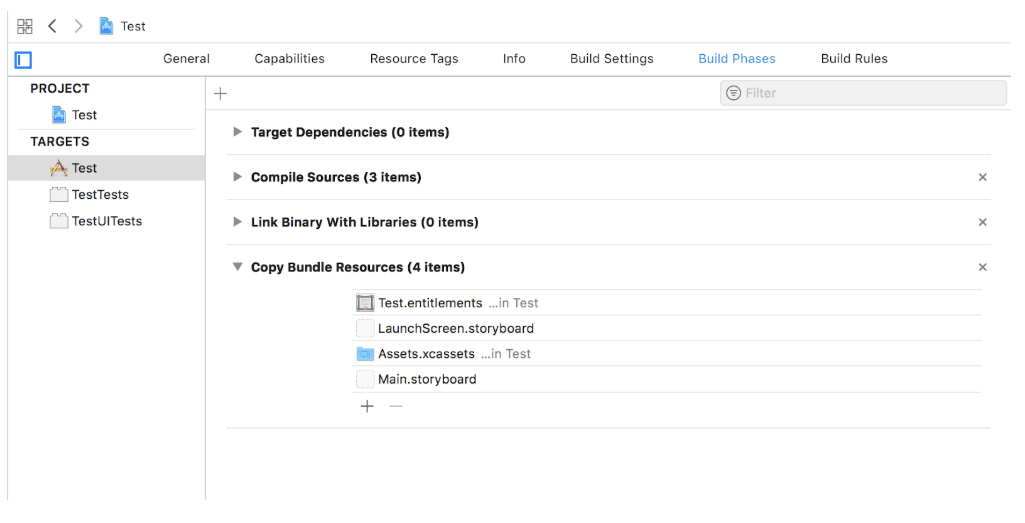Go forward with the right chevron
The height and width of the screenshot is (523, 1025).
click(78, 26)
